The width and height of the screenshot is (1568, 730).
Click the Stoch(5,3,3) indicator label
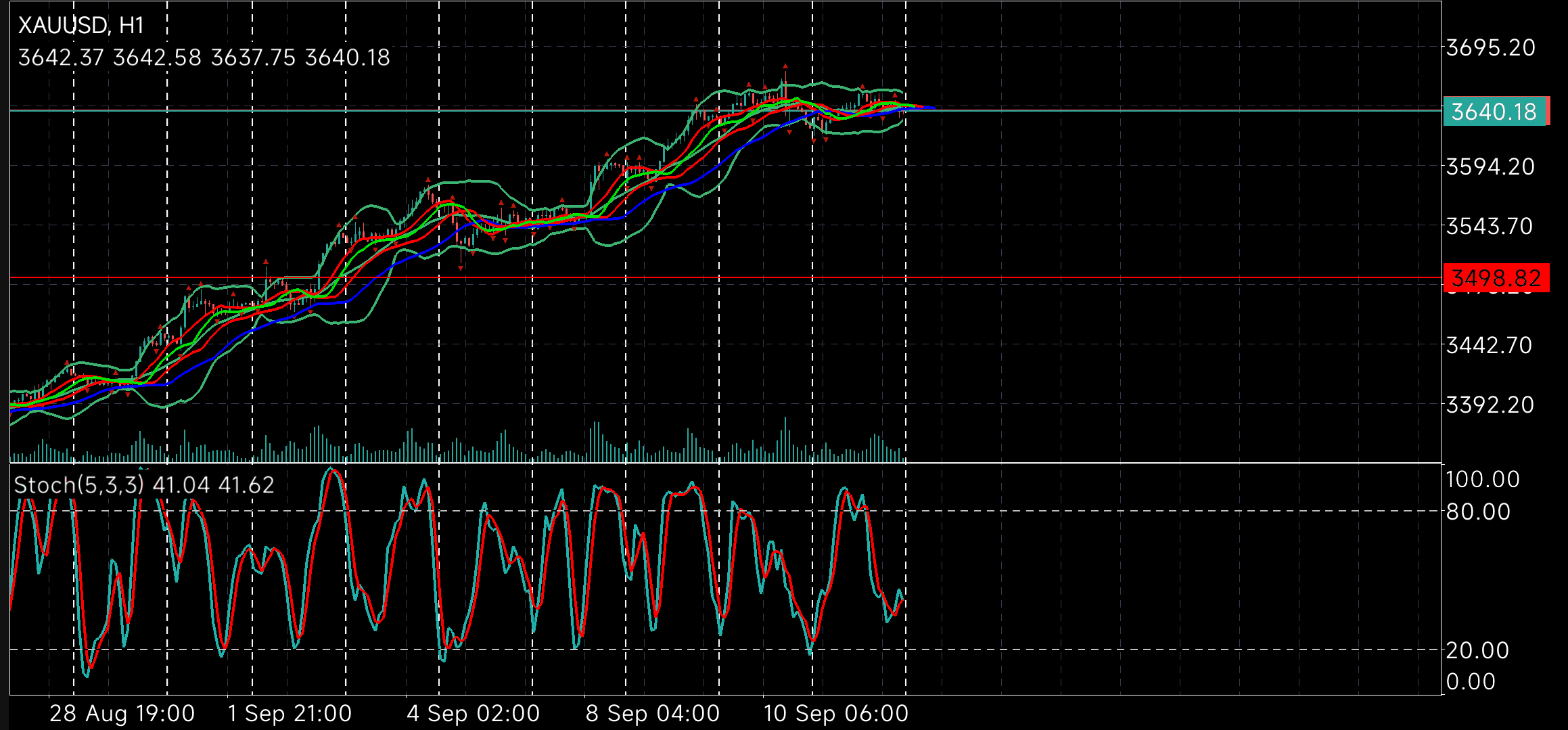(79, 485)
